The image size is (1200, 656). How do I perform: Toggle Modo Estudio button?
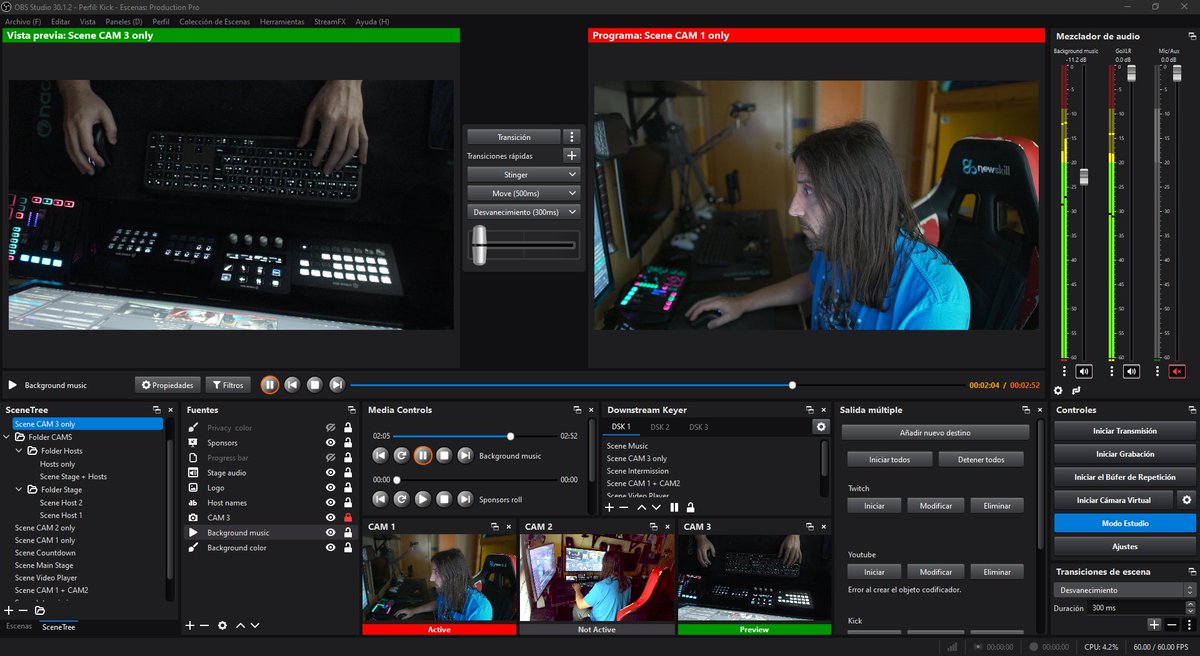(1124, 523)
